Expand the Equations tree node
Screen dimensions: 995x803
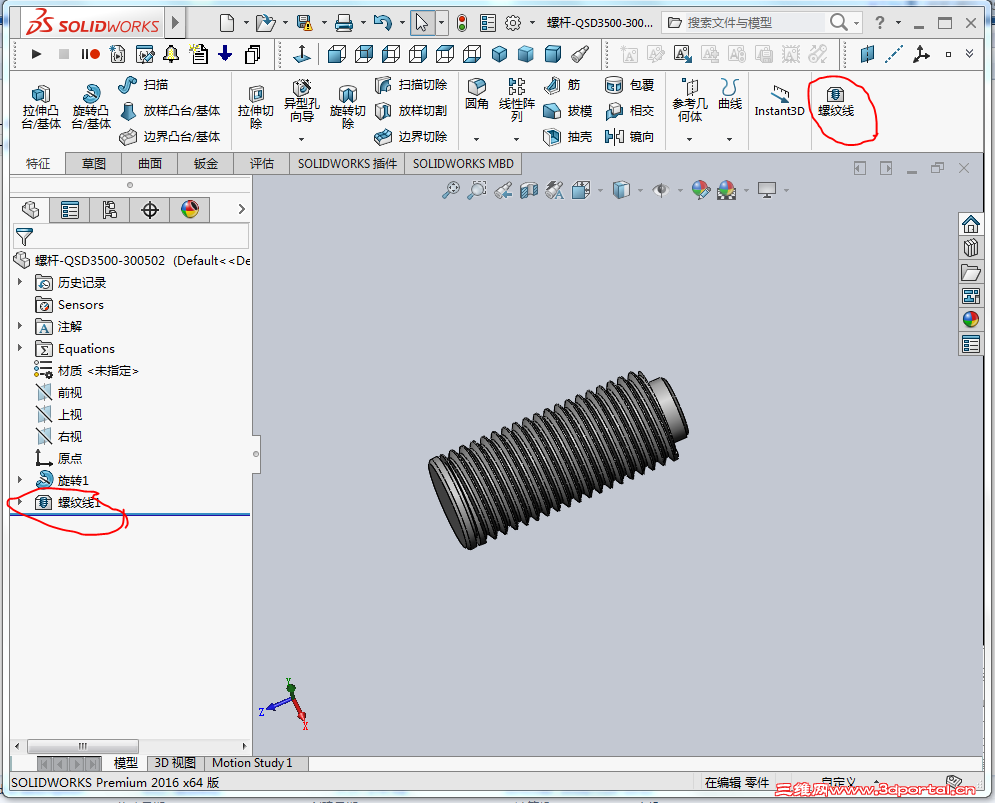(x=20, y=348)
